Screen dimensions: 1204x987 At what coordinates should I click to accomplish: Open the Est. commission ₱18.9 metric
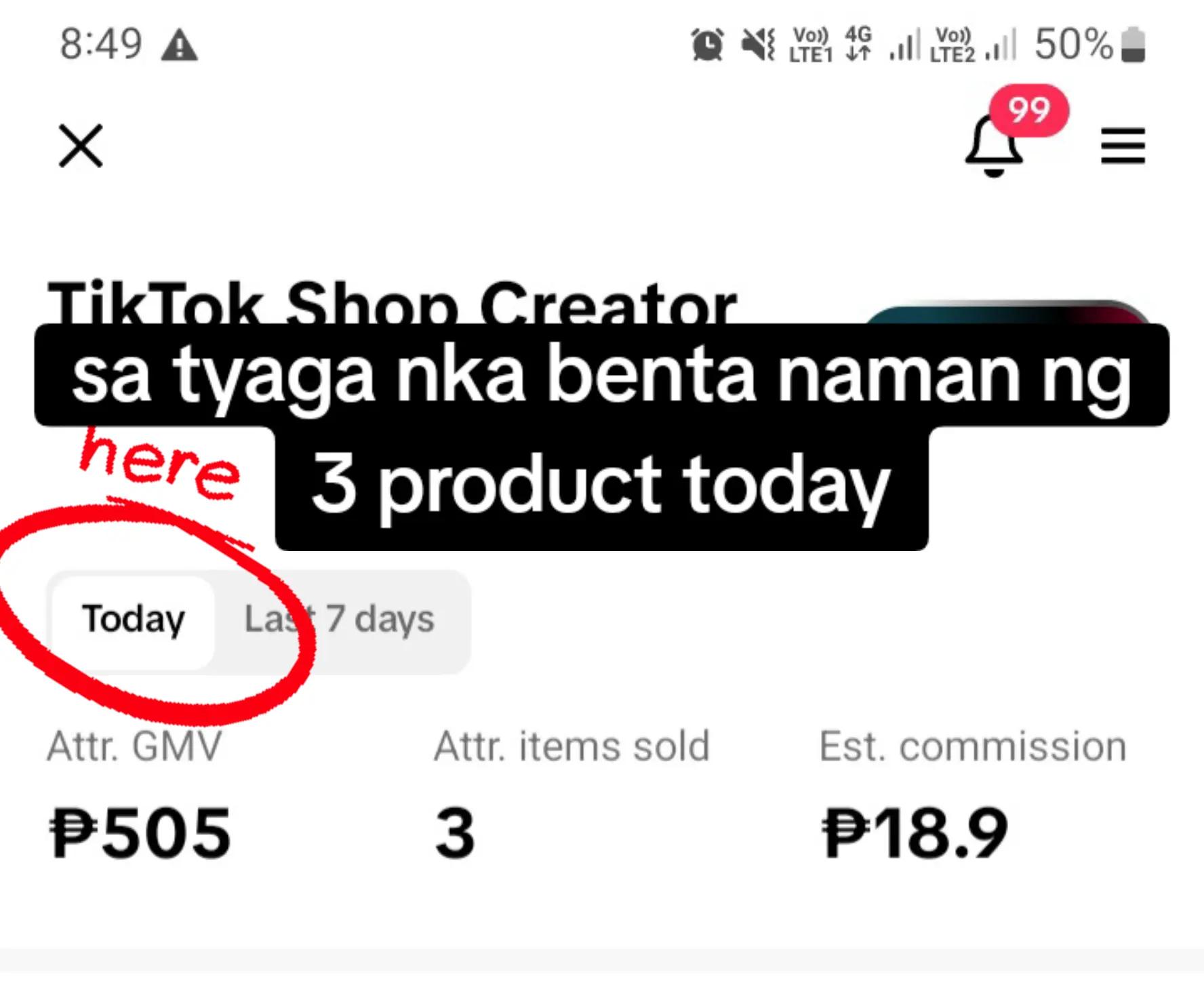(973, 794)
